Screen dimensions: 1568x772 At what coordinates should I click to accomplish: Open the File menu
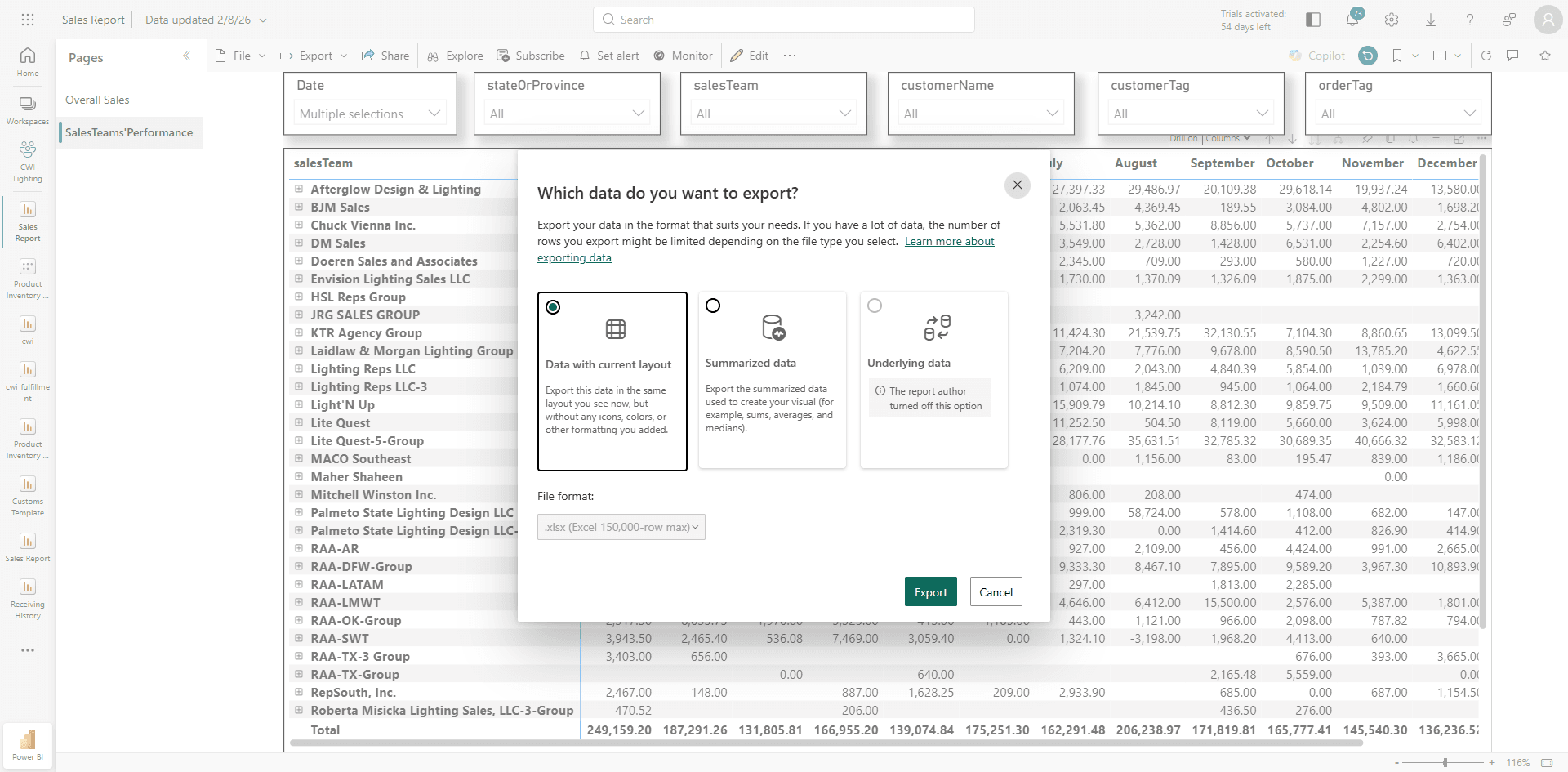coord(241,56)
